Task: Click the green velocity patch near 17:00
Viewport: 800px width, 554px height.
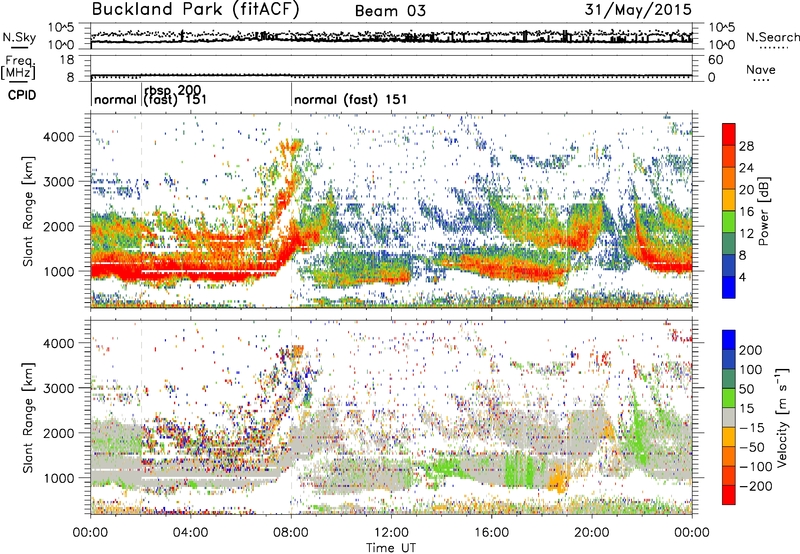Action: 519,471
